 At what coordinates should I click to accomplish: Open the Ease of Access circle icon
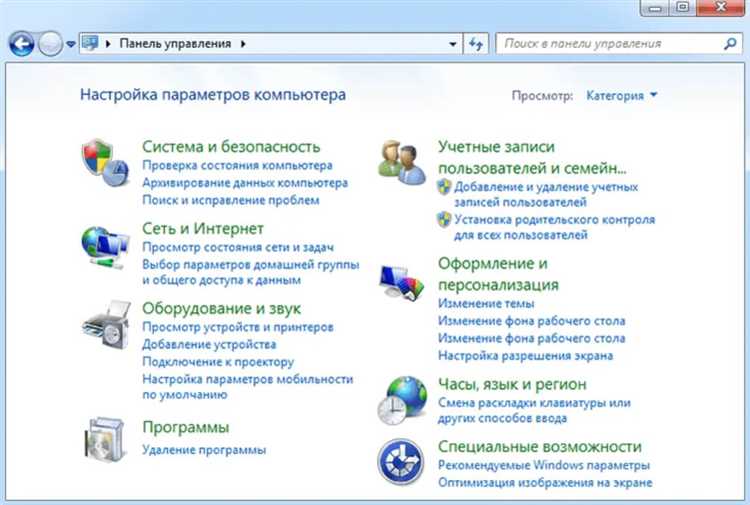pos(401,462)
